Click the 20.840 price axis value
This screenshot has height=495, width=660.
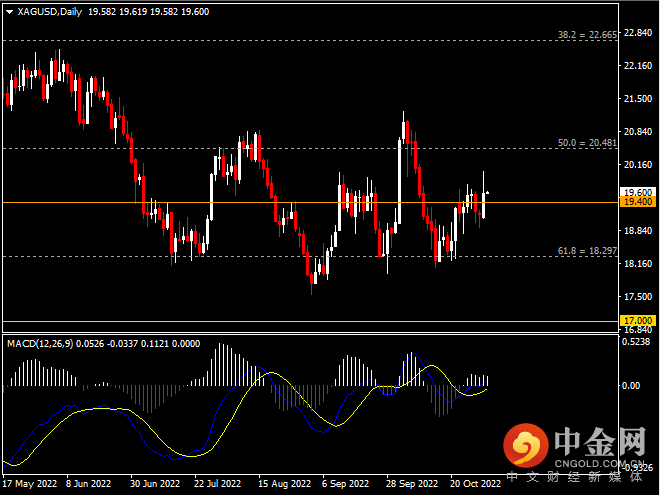click(638, 132)
